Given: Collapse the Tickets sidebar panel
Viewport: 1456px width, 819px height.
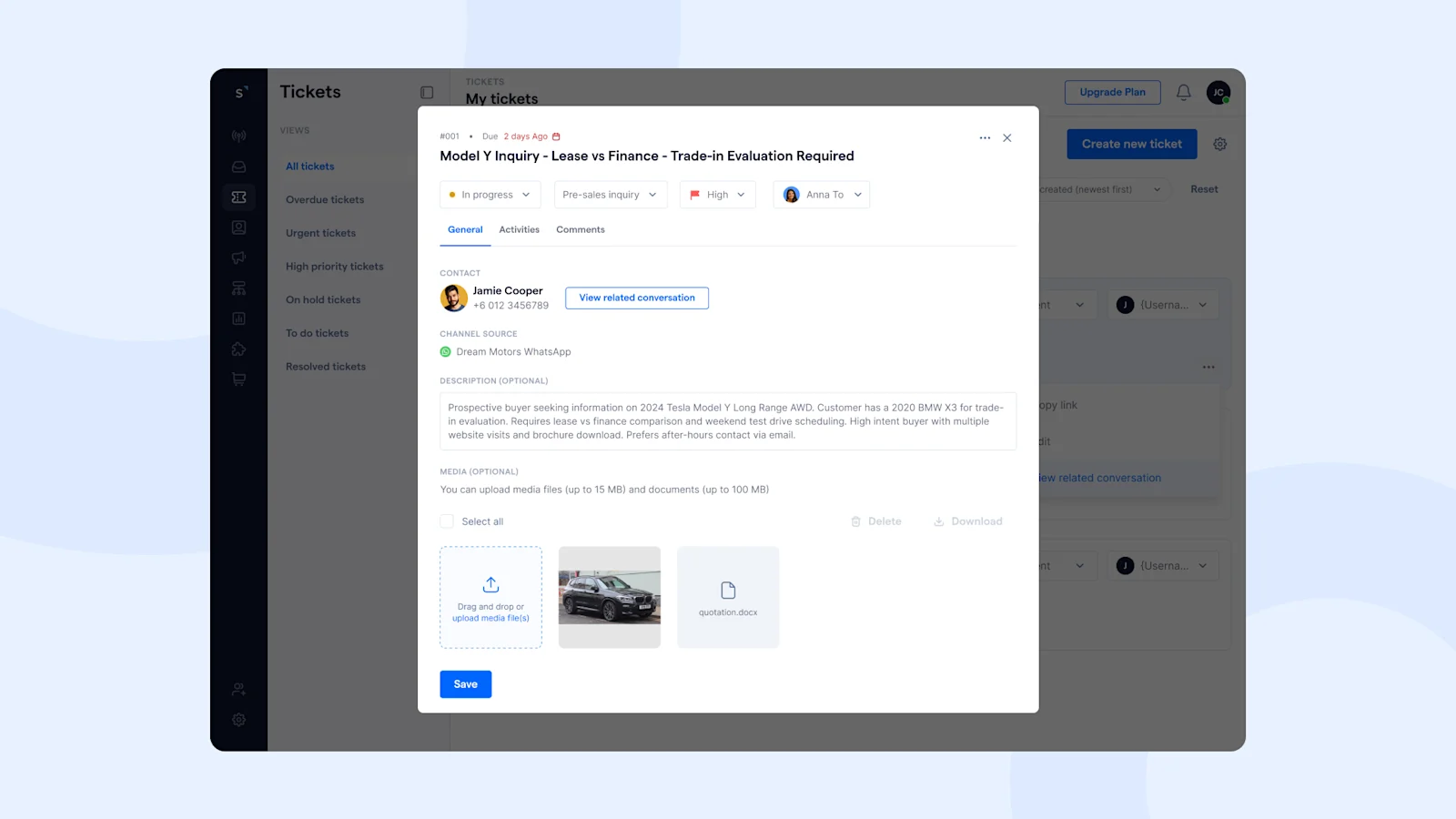Looking at the screenshot, I should 427,92.
